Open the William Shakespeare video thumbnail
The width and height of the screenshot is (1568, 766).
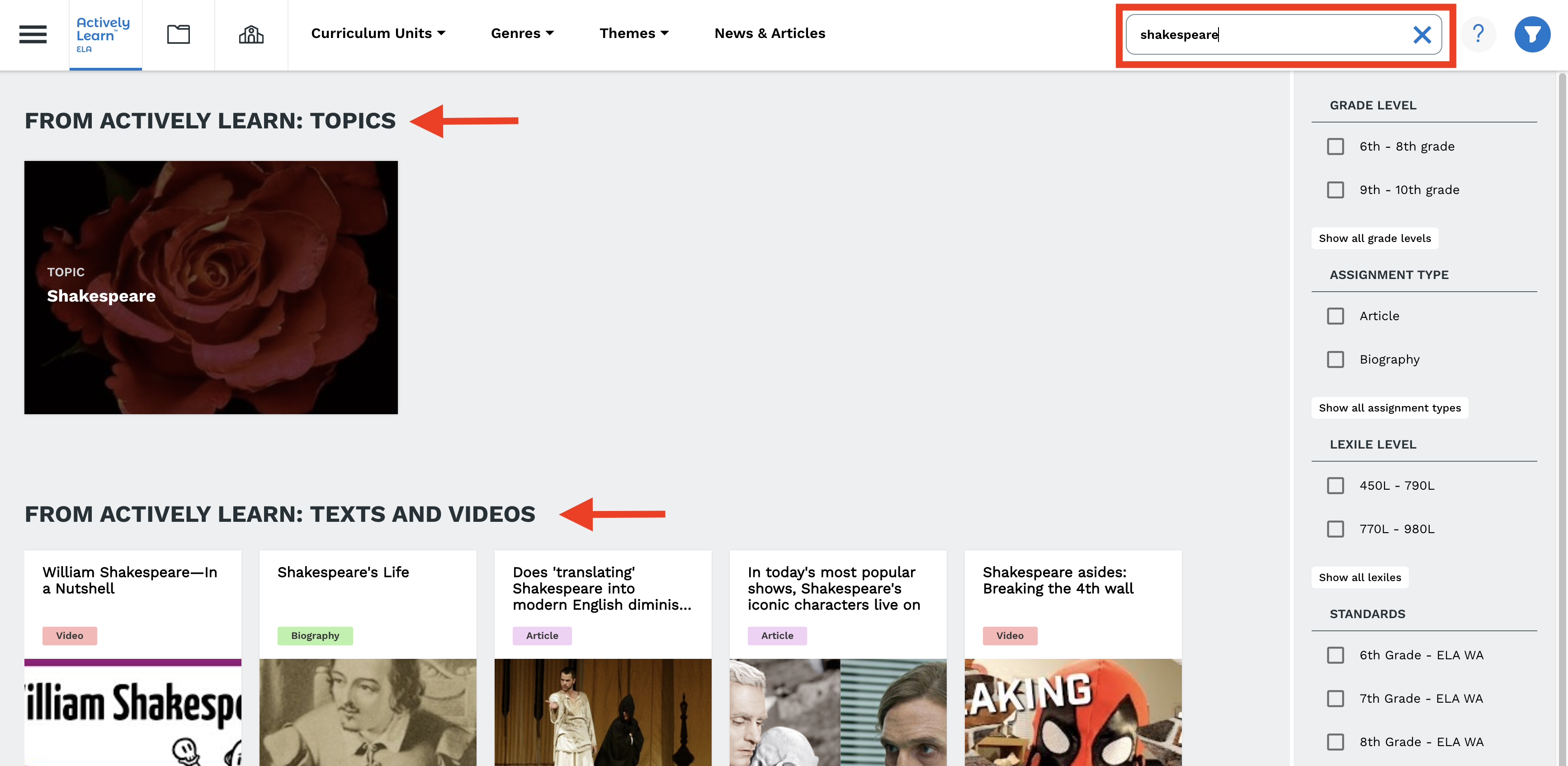pyautogui.click(x=132, y=713)
